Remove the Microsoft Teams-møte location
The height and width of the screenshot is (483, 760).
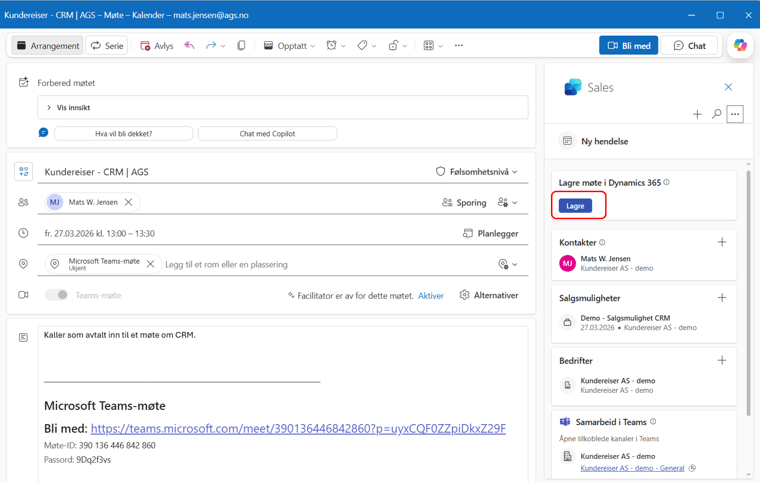[151, 264]
